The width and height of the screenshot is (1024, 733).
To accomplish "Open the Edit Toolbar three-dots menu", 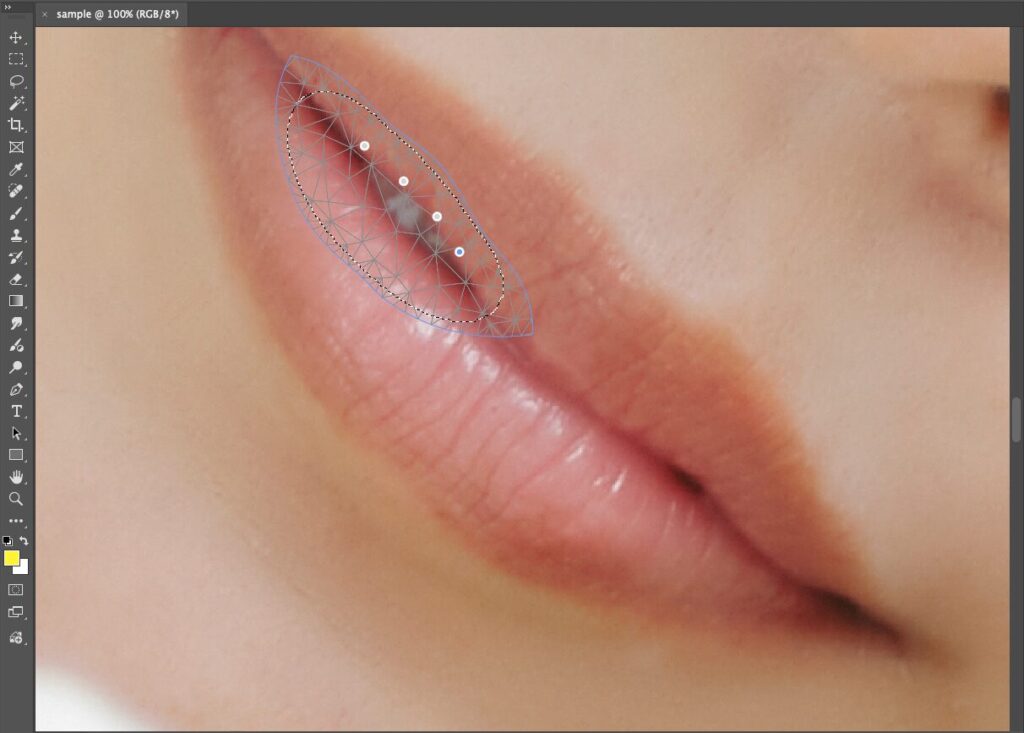I will [16, 520].
